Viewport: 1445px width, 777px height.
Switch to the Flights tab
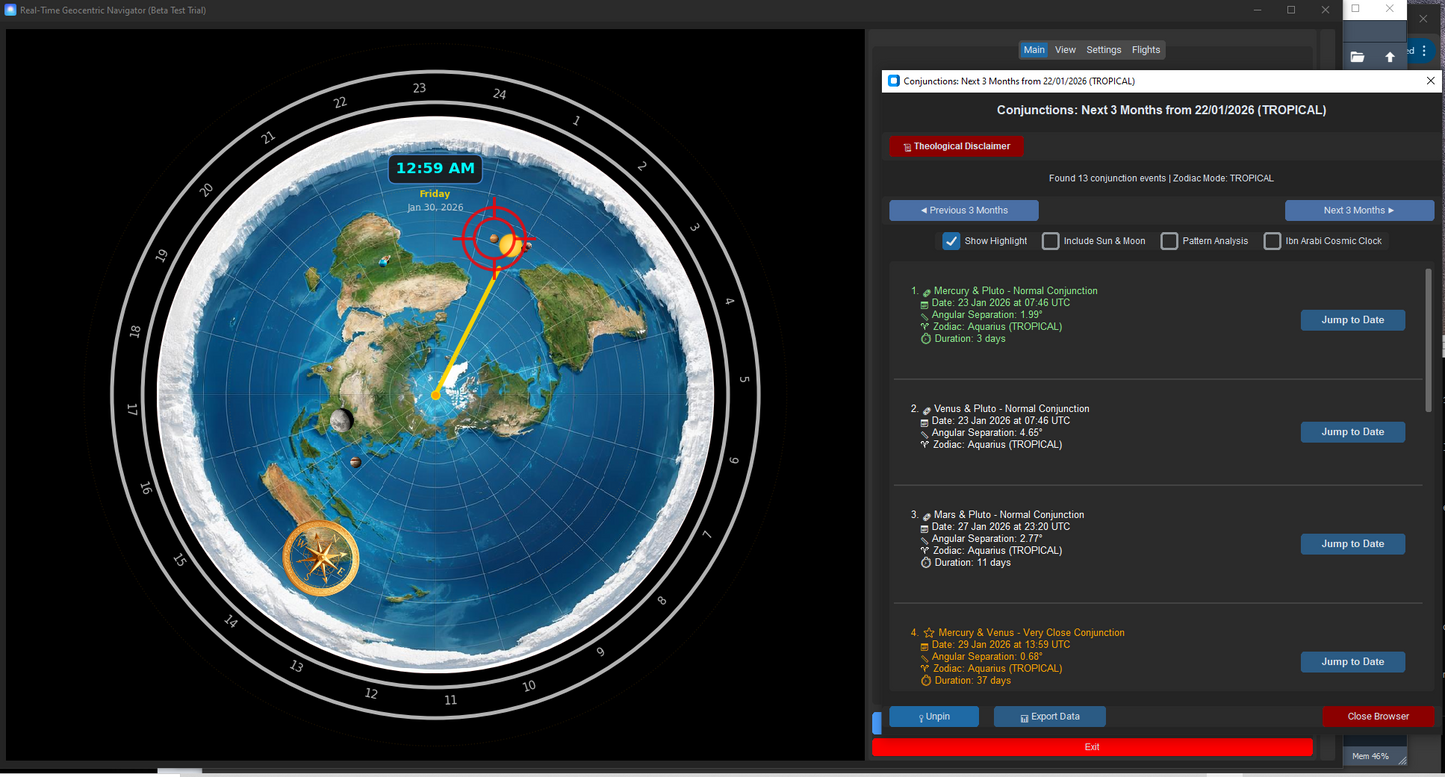pyautogui.click(x=1146, y=49)
